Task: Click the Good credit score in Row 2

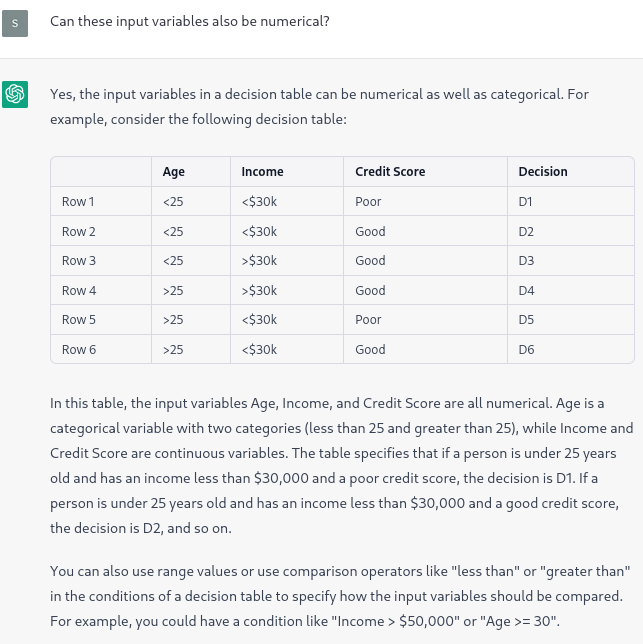Action: coord(425,231)
